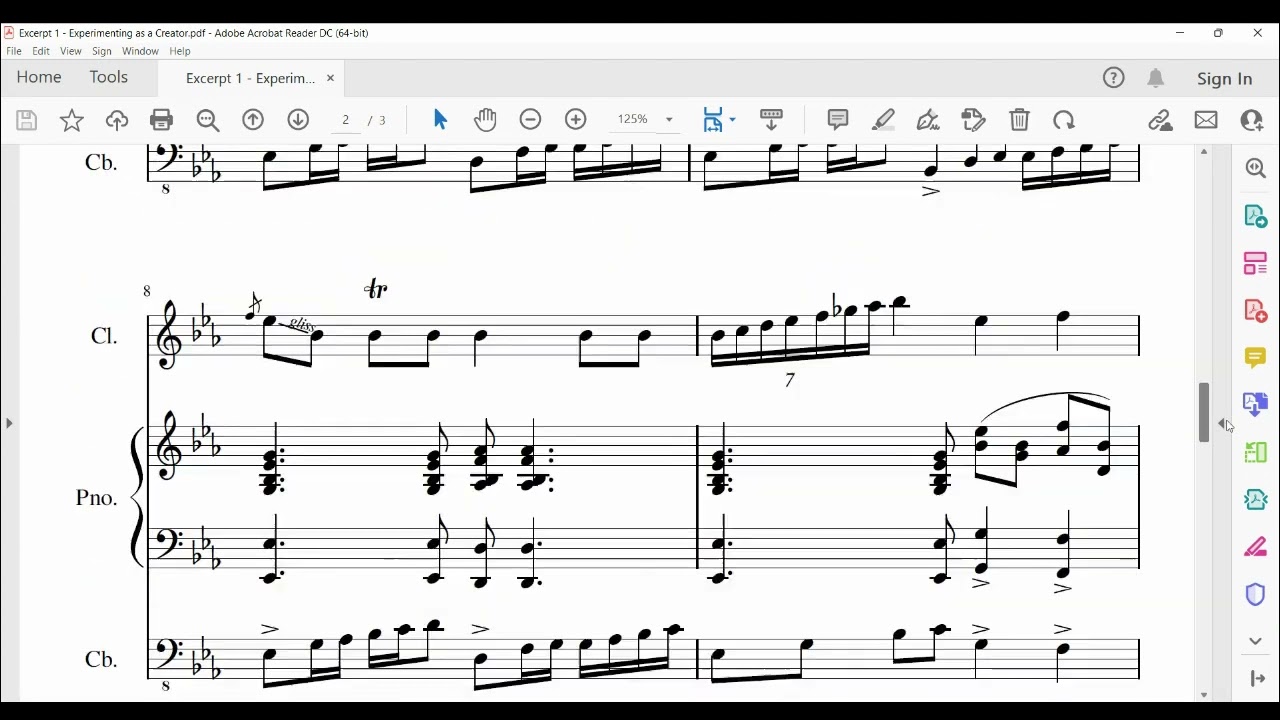Select the highlighter text tool
Viewport: 1280px width, 720px height.
click(883, 120)
